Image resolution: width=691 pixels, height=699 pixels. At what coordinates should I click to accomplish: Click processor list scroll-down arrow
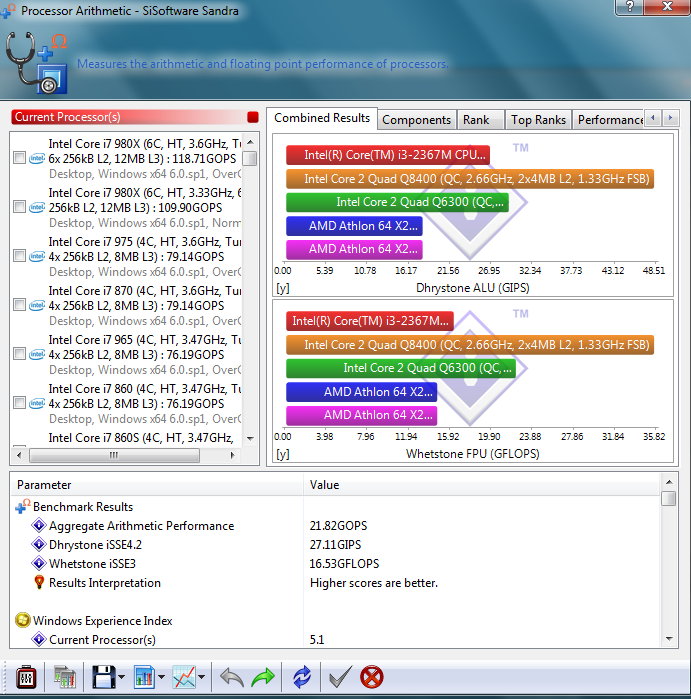click(250, 439)
